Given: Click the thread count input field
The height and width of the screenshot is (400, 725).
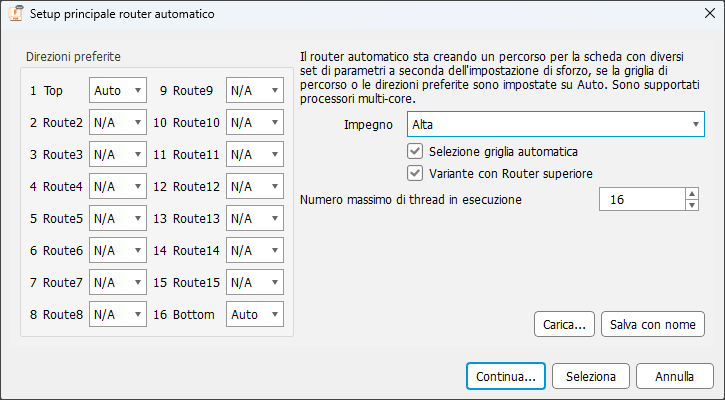Looking at the screenshot, I should click(640, 200).
